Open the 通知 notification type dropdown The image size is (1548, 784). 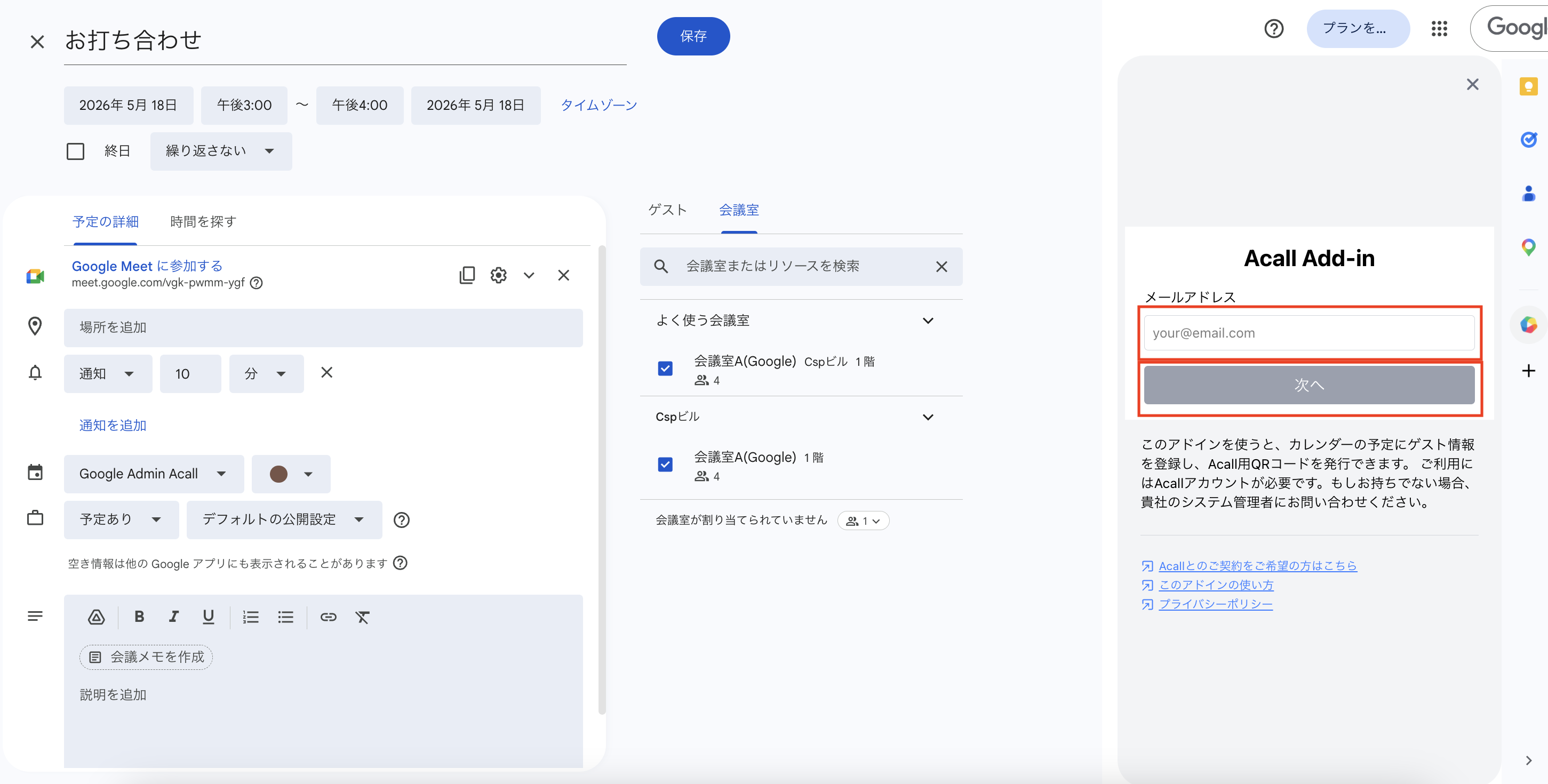pos(108,374)
